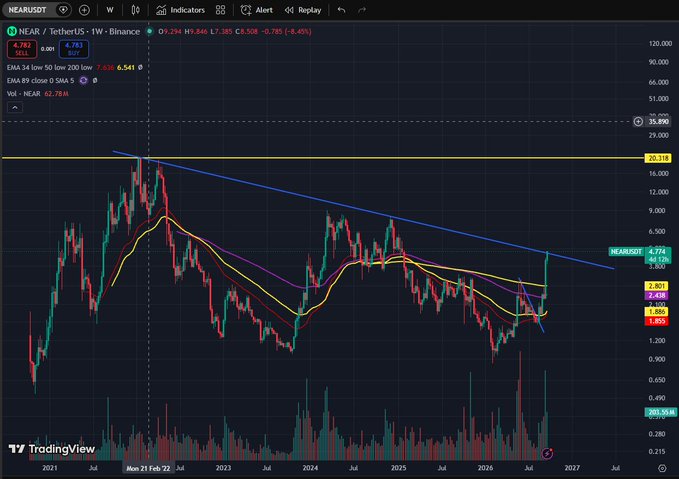This screenshot has width=679, height=479.
Task: Open the NEARUSDT symbol search box
Action: (x=27, y=10)
